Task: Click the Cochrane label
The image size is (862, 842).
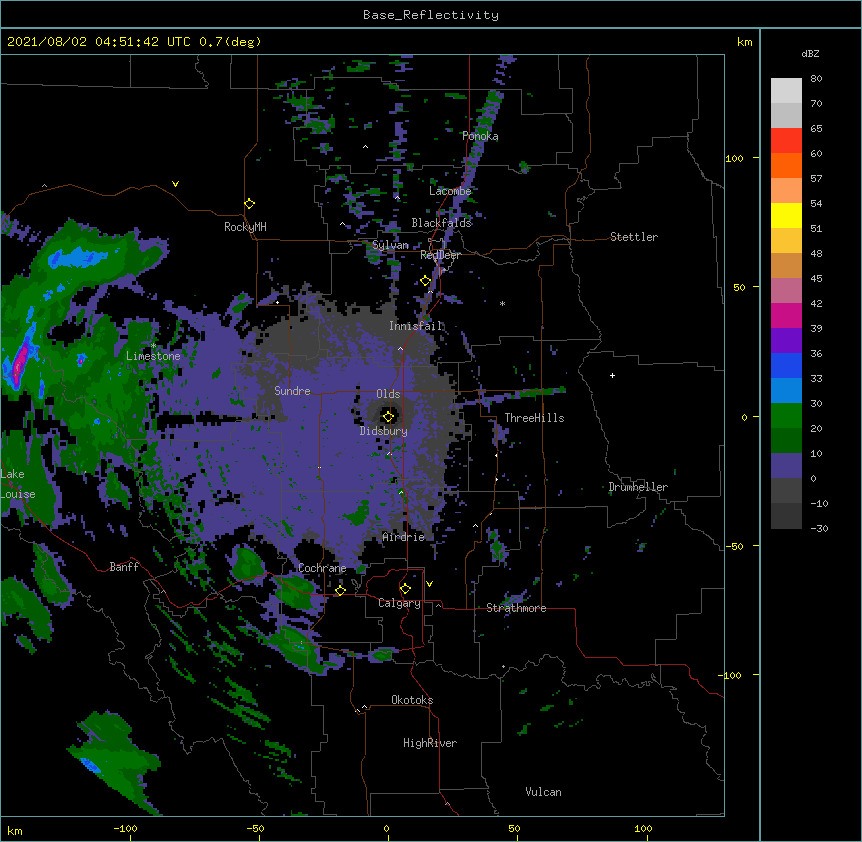Action: click(322, 568)
